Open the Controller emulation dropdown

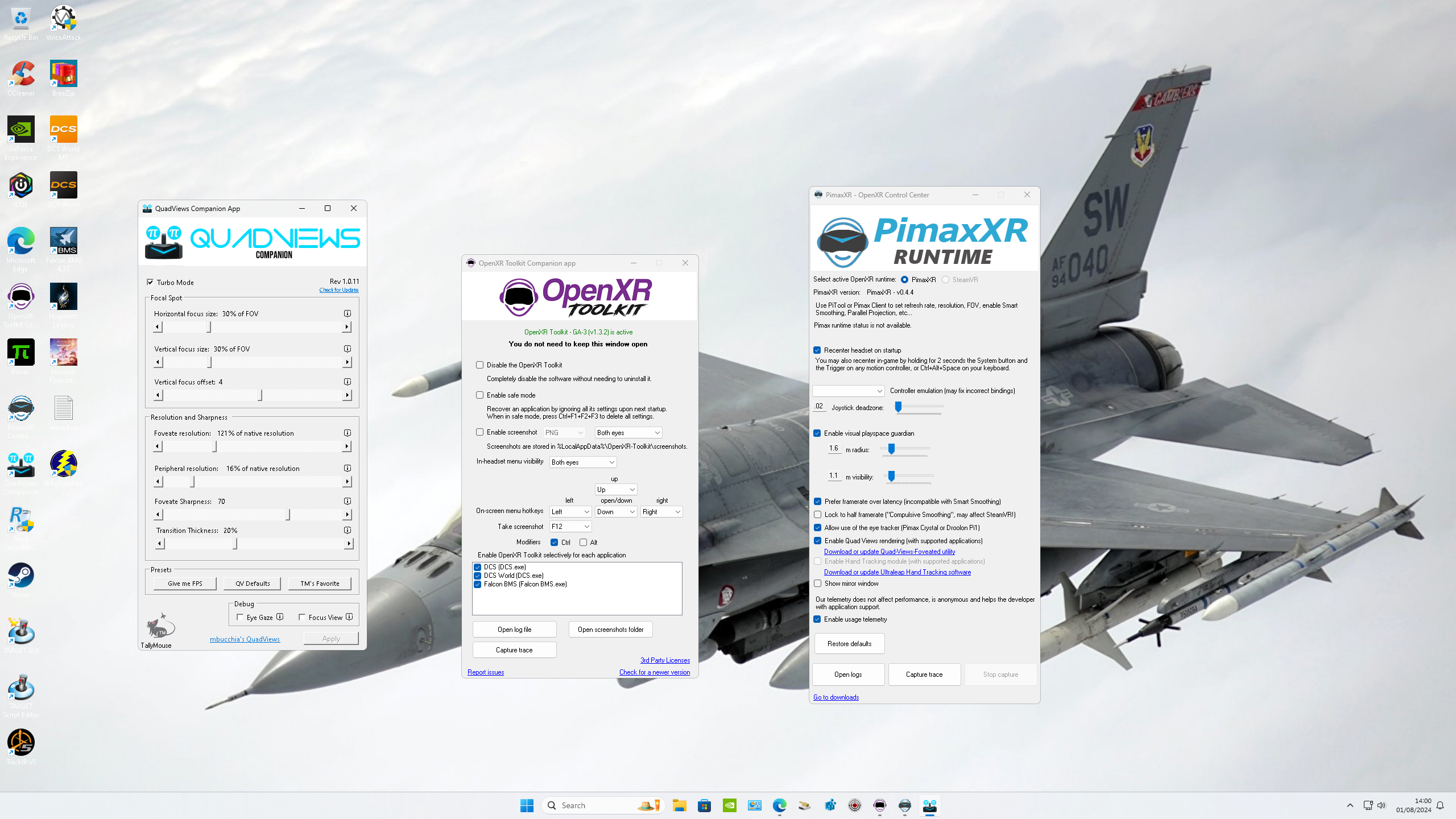point(848,391)
